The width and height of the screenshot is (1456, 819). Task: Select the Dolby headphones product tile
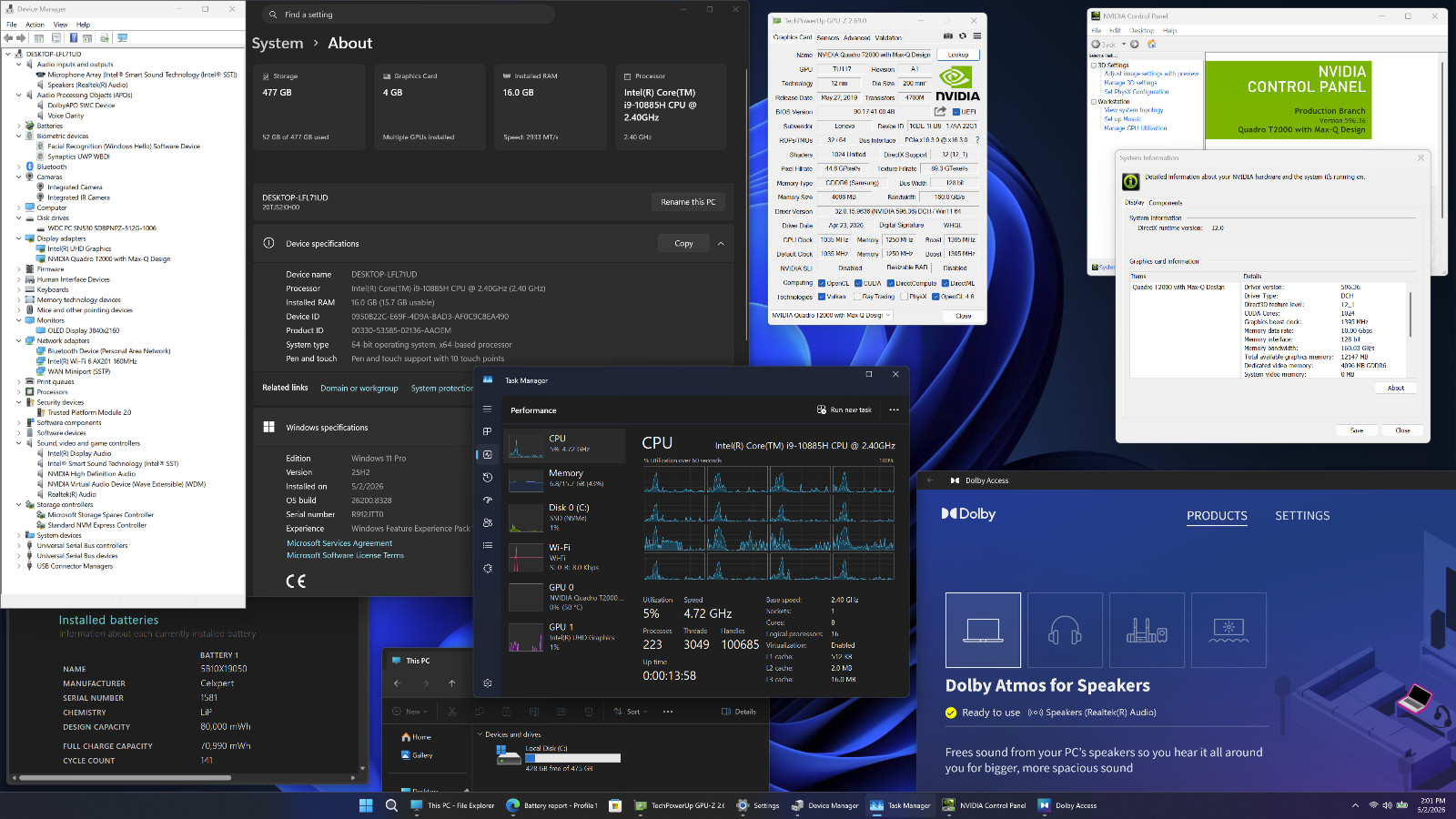pyautogui.click(x=1065, y=631)
